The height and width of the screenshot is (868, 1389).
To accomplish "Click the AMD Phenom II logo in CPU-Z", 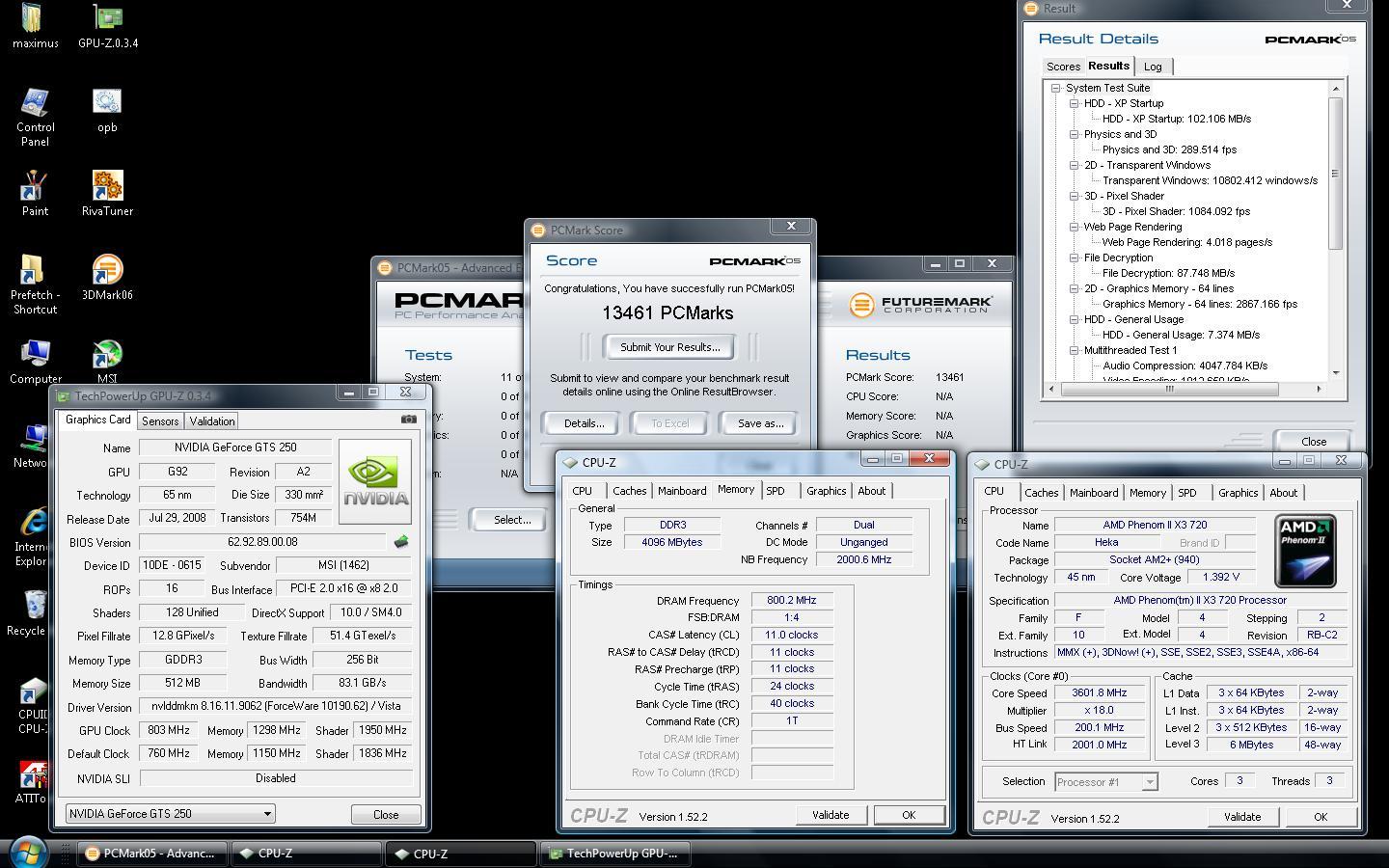I will pyautogui.click(x=1305, y=551).
